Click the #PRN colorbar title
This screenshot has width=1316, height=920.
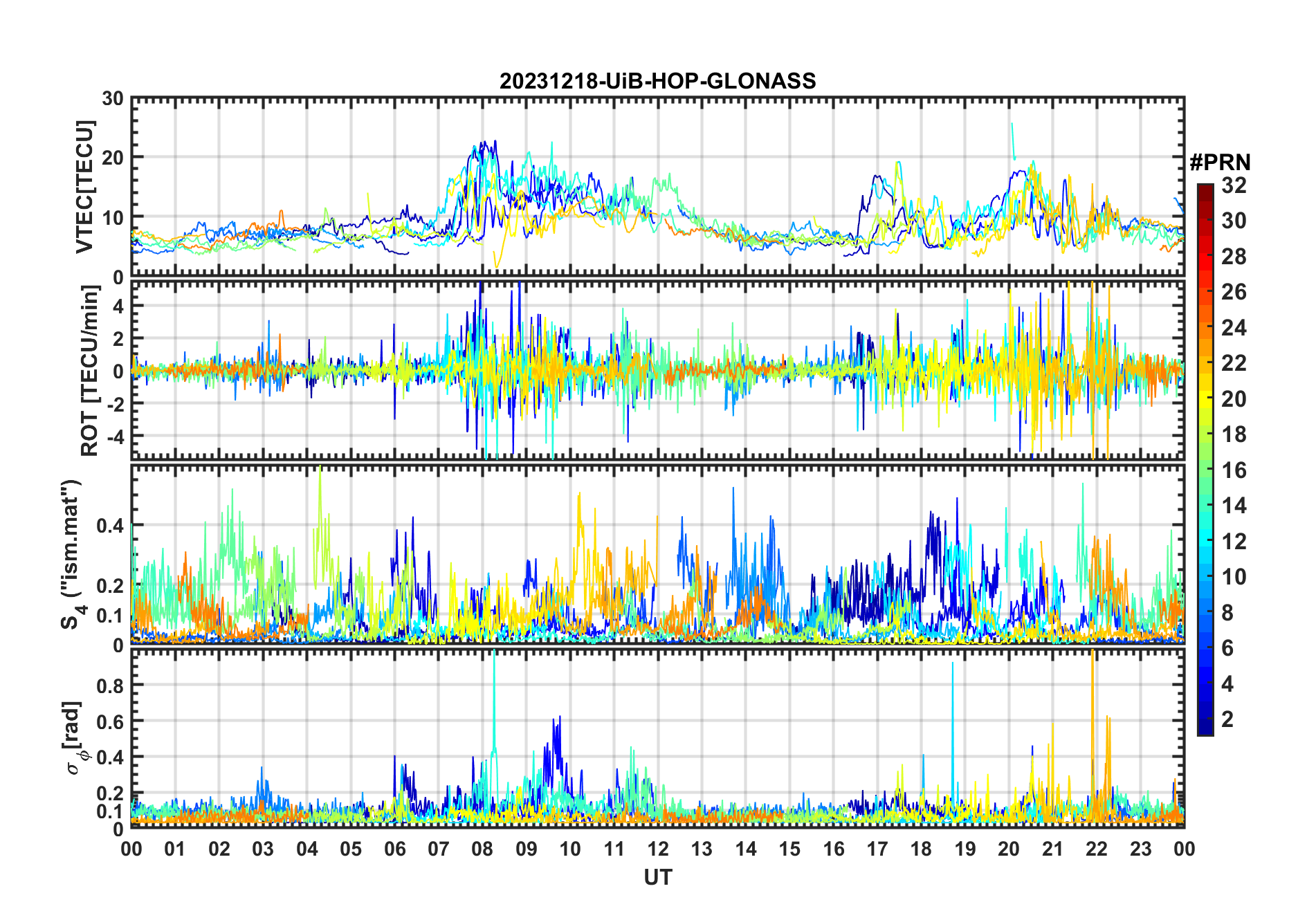[x=1220, y=163]
